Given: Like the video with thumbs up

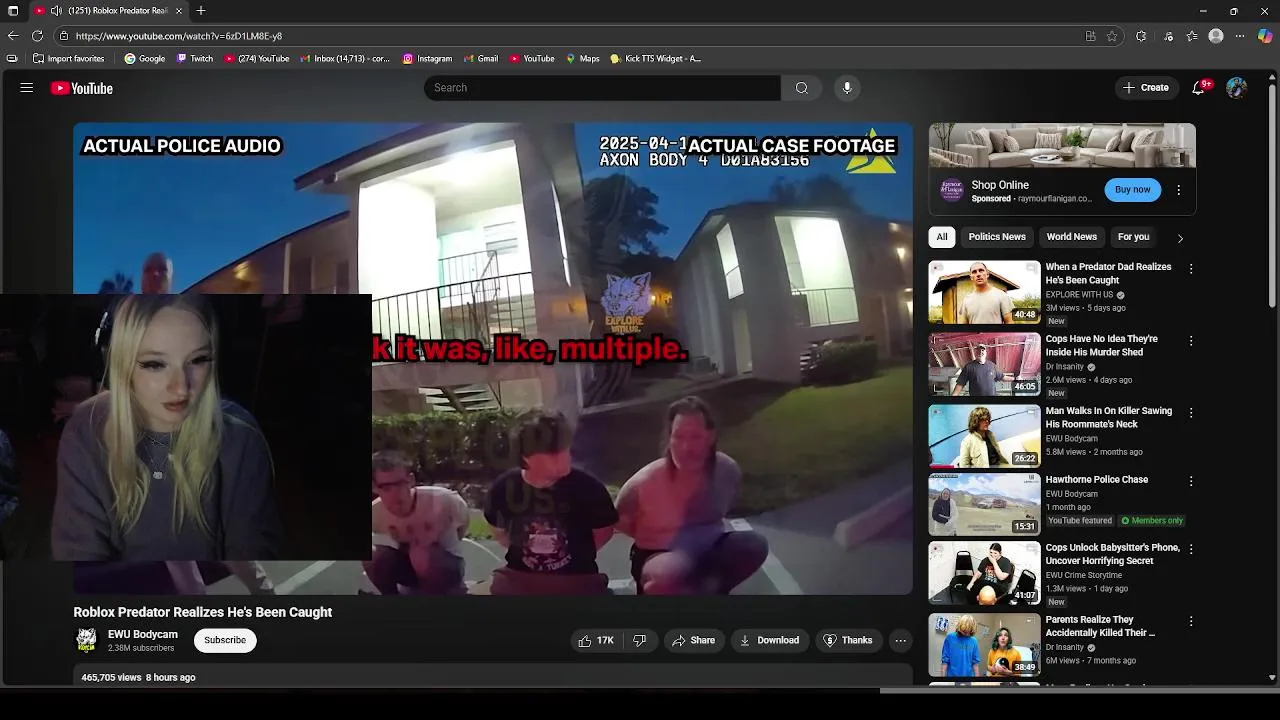Looking at the screenshot, I should 595,640.
